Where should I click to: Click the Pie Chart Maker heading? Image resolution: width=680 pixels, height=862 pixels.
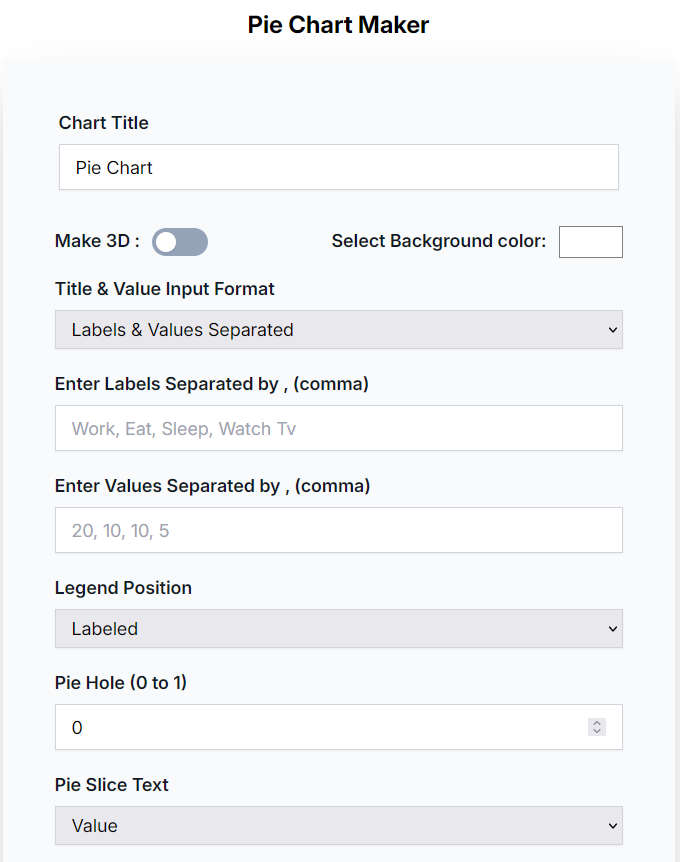click(338, 25)
